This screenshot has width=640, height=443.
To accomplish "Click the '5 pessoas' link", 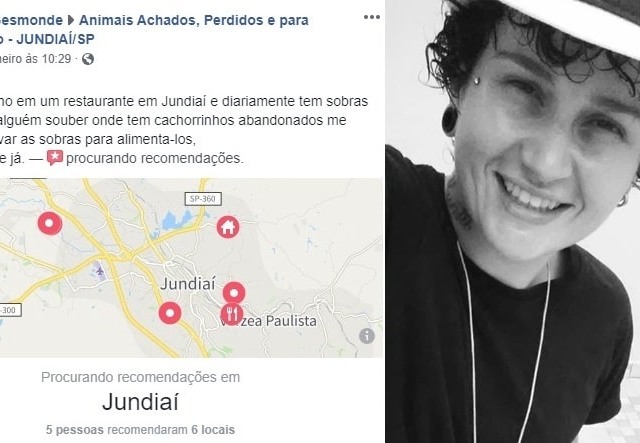I will click(x=75, y=430).
